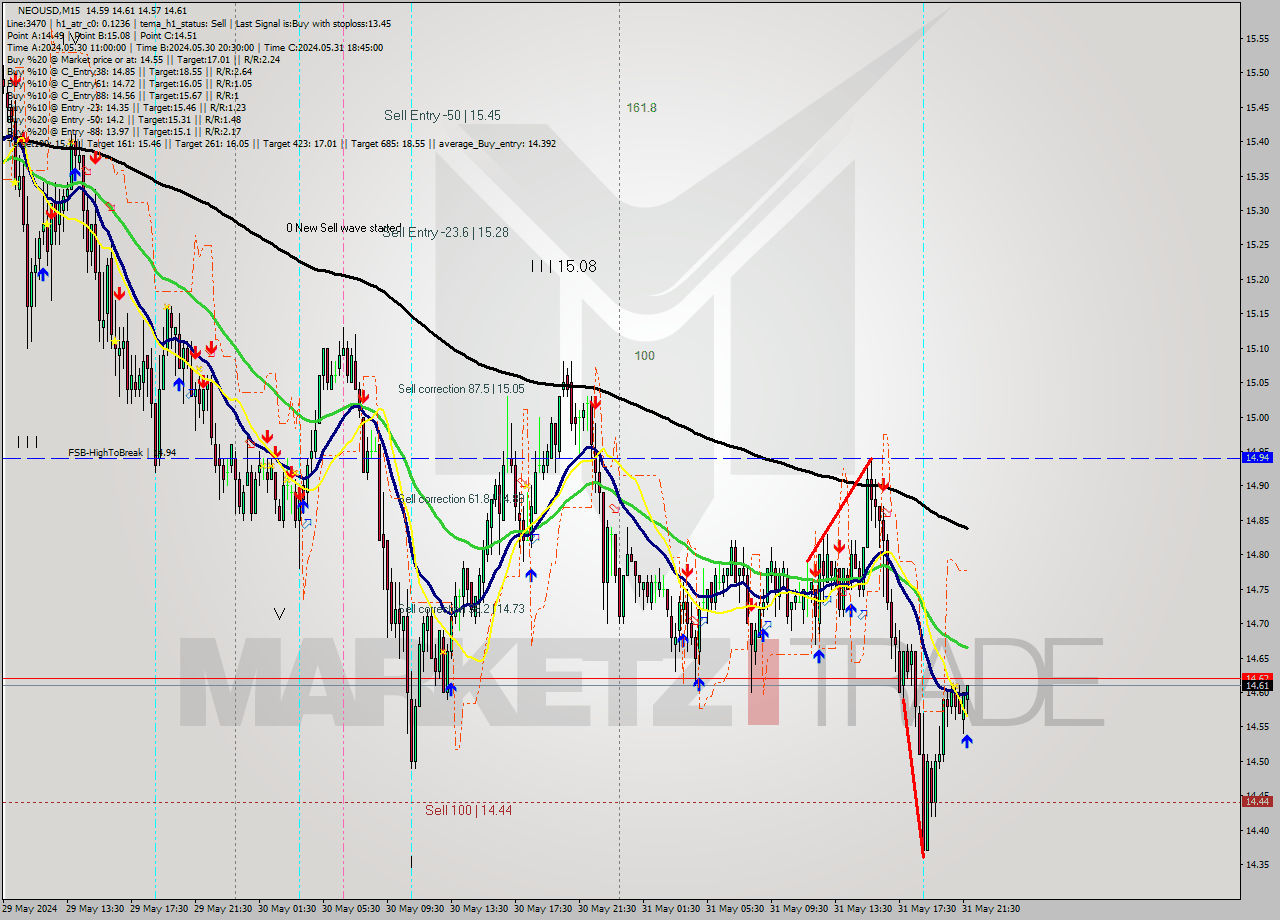Image resolution: width=1280 pixels, height=920 pixels.
Task: Click the 'Time C:2024.05.31 18:45:00' header text
Action: (324, 47)
